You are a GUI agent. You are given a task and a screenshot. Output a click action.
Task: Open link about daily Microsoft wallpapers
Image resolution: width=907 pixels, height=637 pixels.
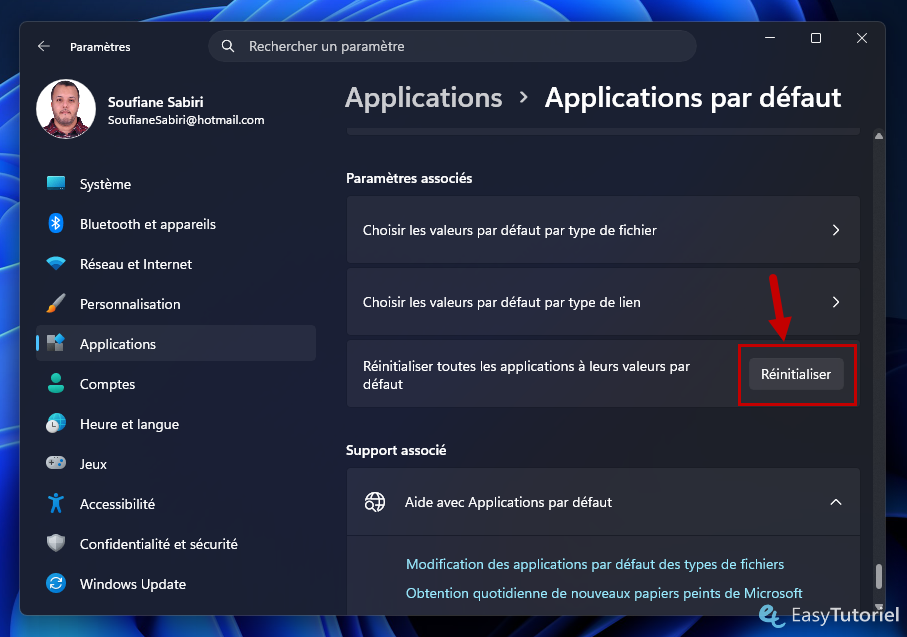tap(604, 593)
